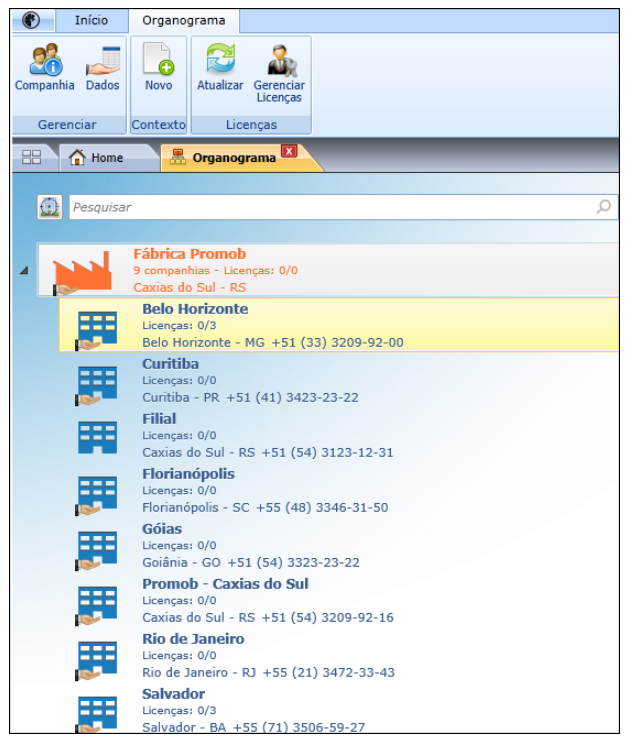Screen dimensions: 642x742
Task: Close the Organograma tab with red X
Action: pos(289,151)
